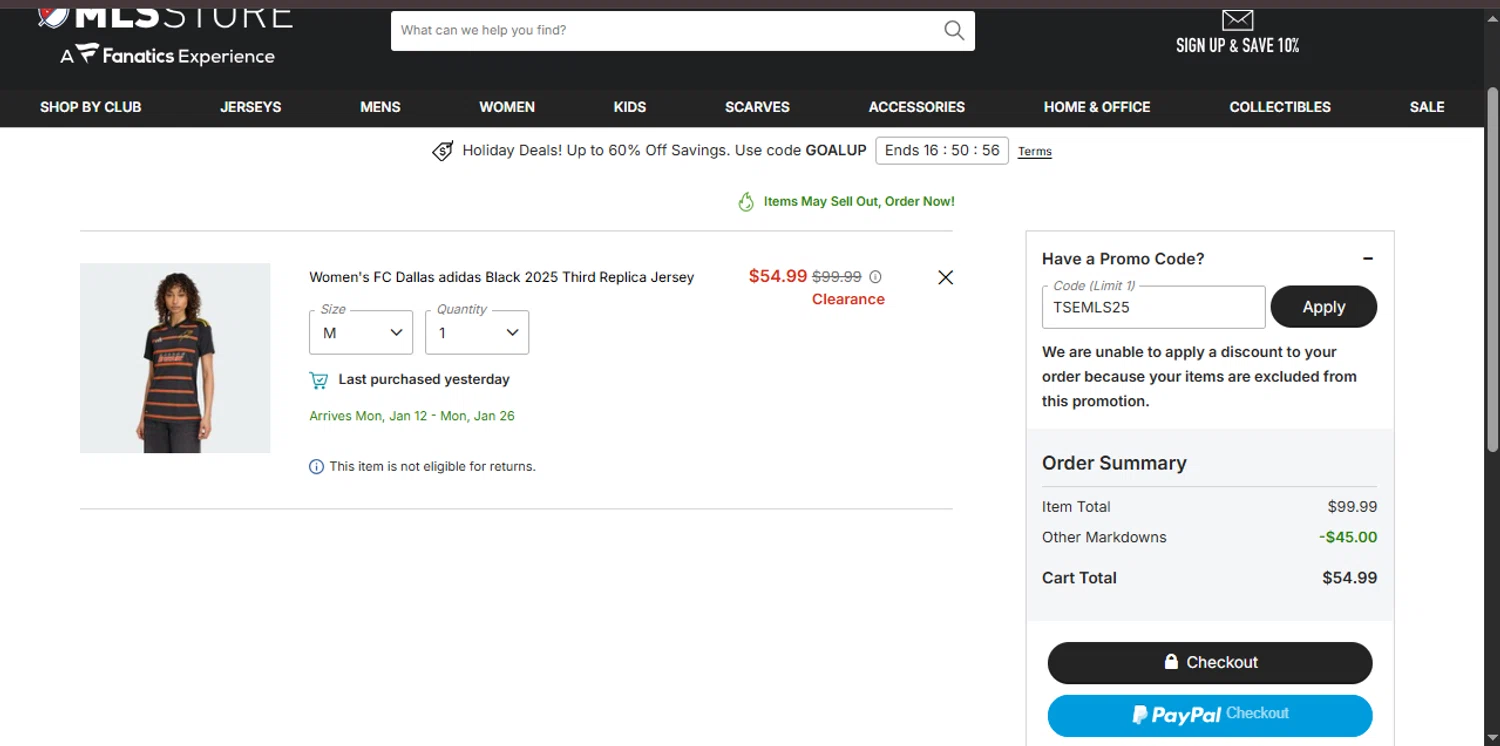Click the MLS Store logo
This screenshot has height=746, width=1500.
tap(165, 17)
